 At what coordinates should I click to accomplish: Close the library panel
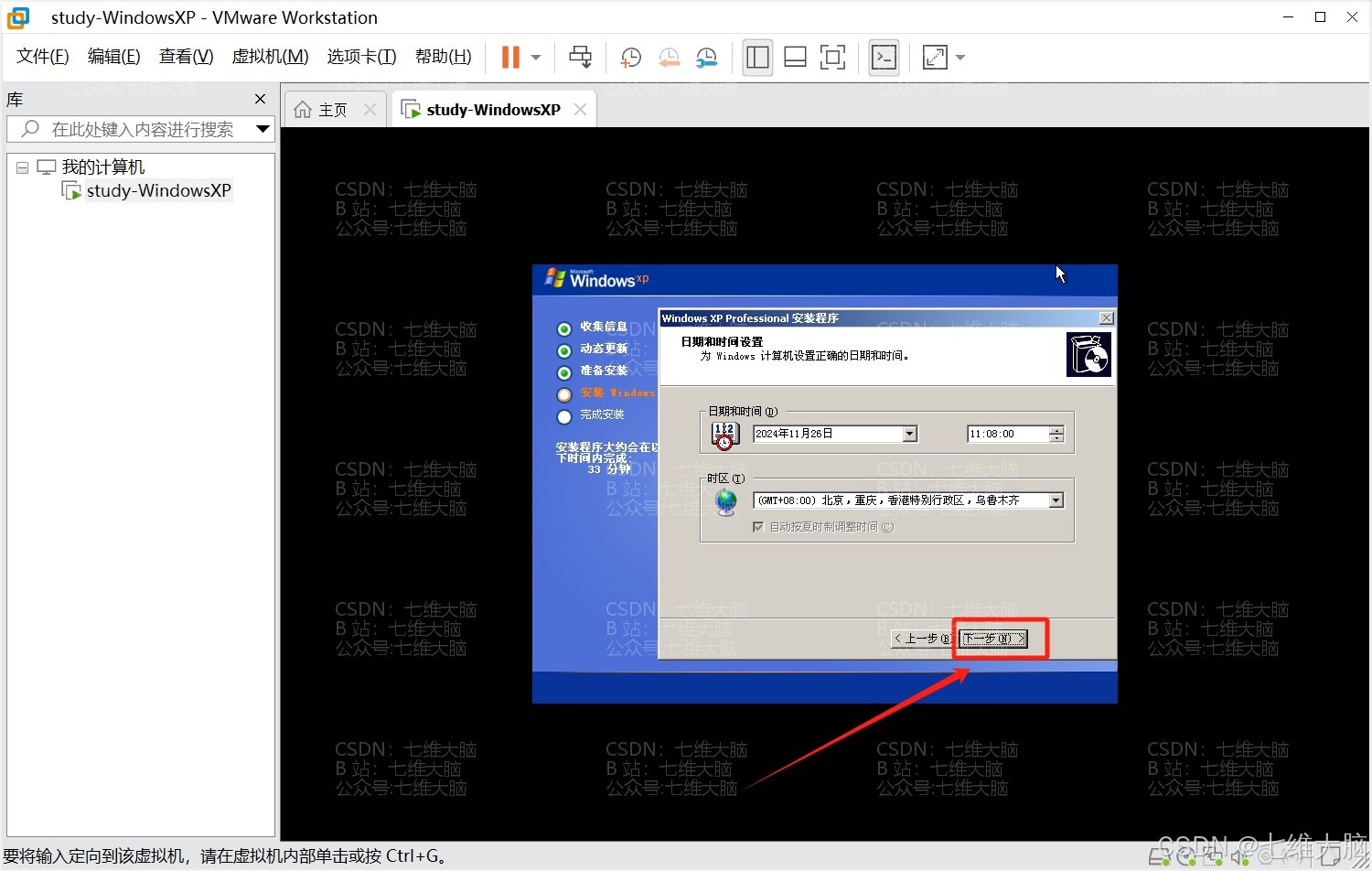tap(260, 99)
